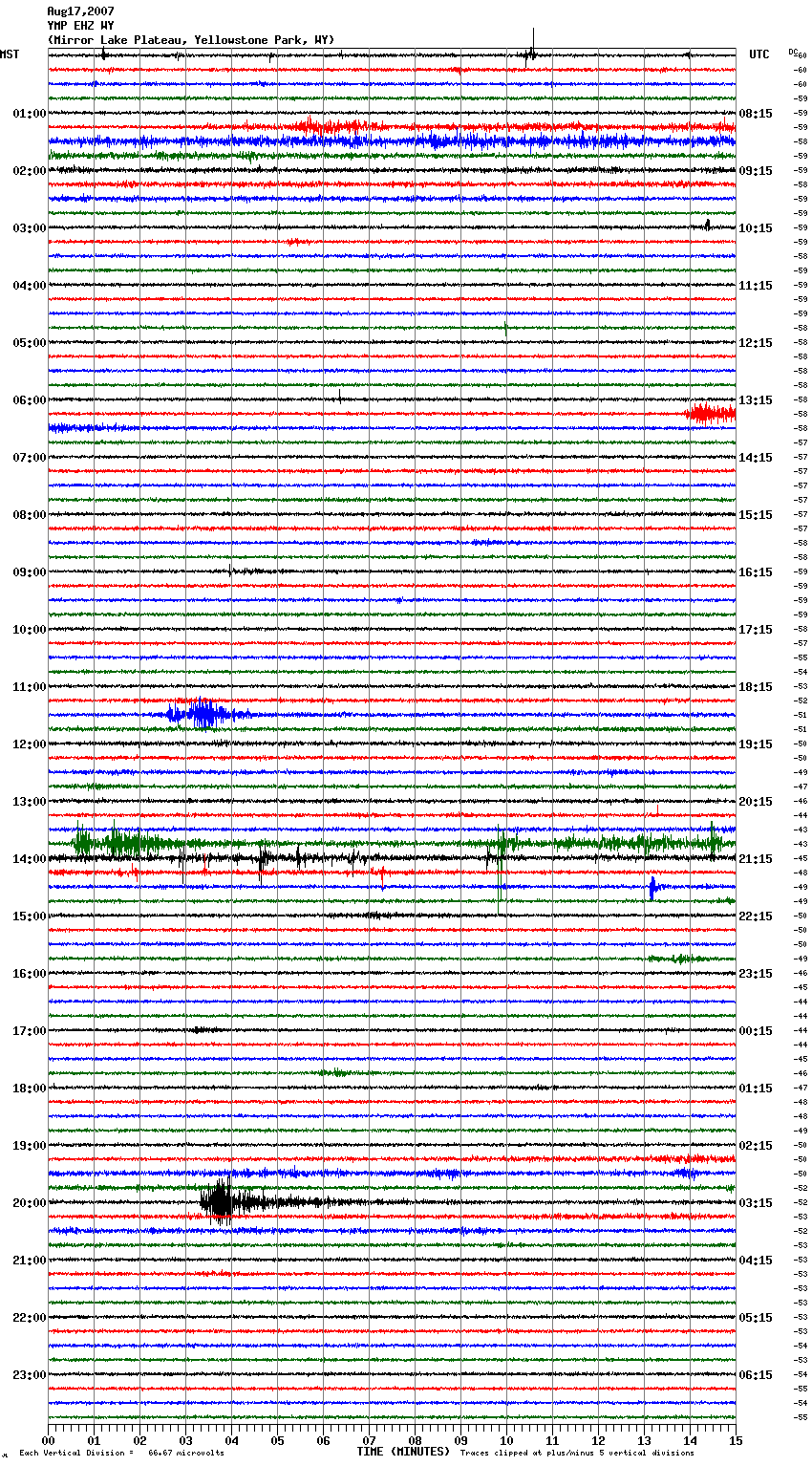Click the red seismic burst after the 06:00 trace
The width and height of the screenshot is (812, 1466).
pyautogui.click(x=710, y=413)
